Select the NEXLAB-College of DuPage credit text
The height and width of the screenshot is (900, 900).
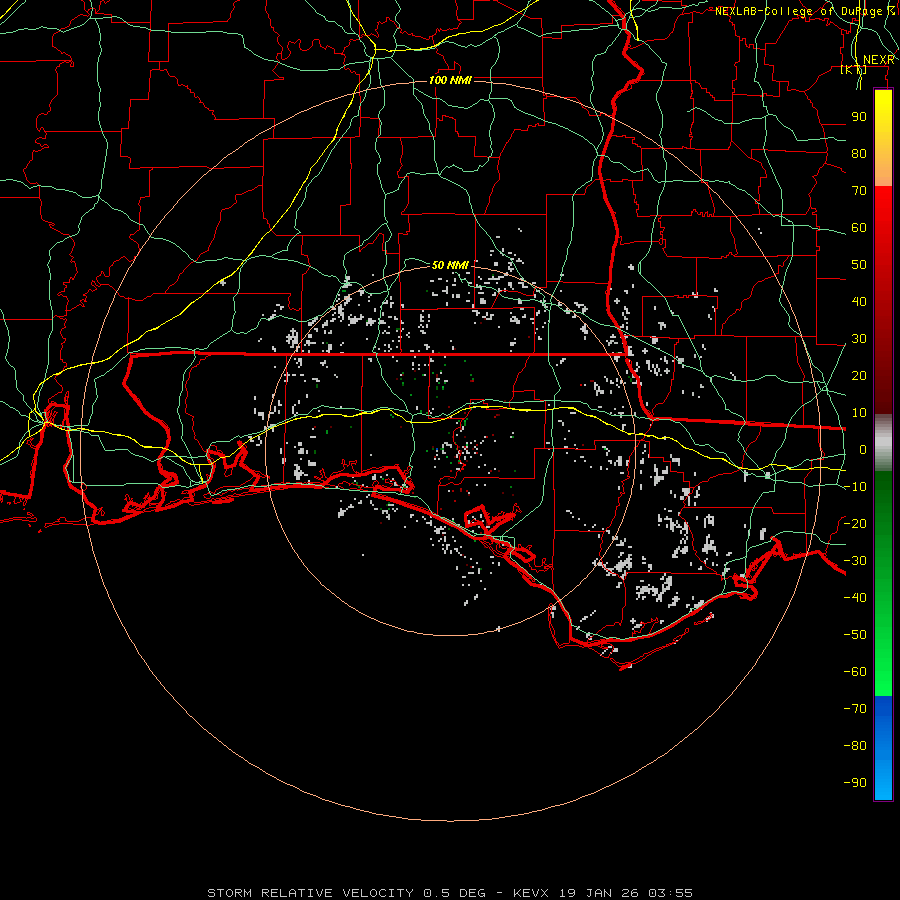pos(804,11)
